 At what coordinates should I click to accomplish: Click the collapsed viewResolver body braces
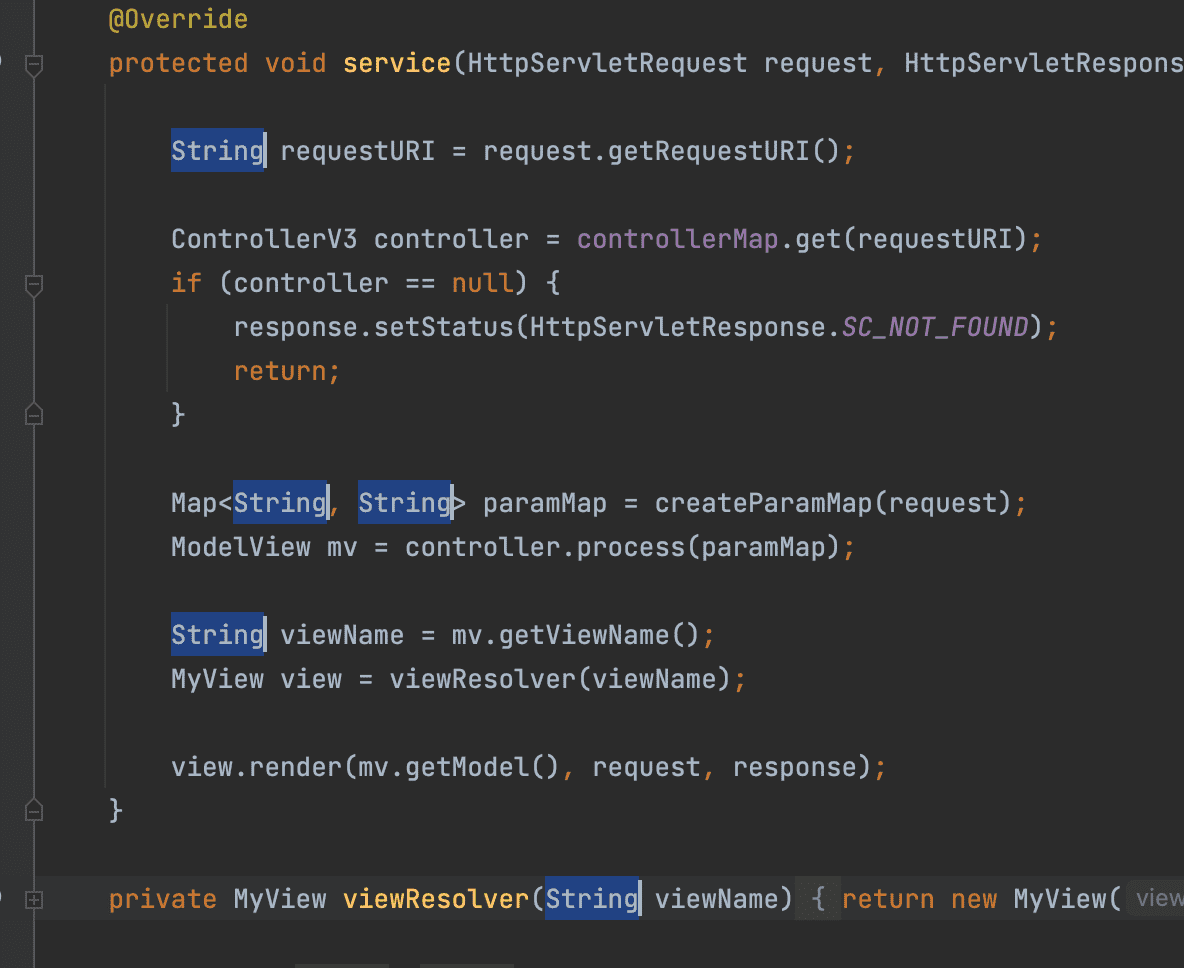pos(817,899)
